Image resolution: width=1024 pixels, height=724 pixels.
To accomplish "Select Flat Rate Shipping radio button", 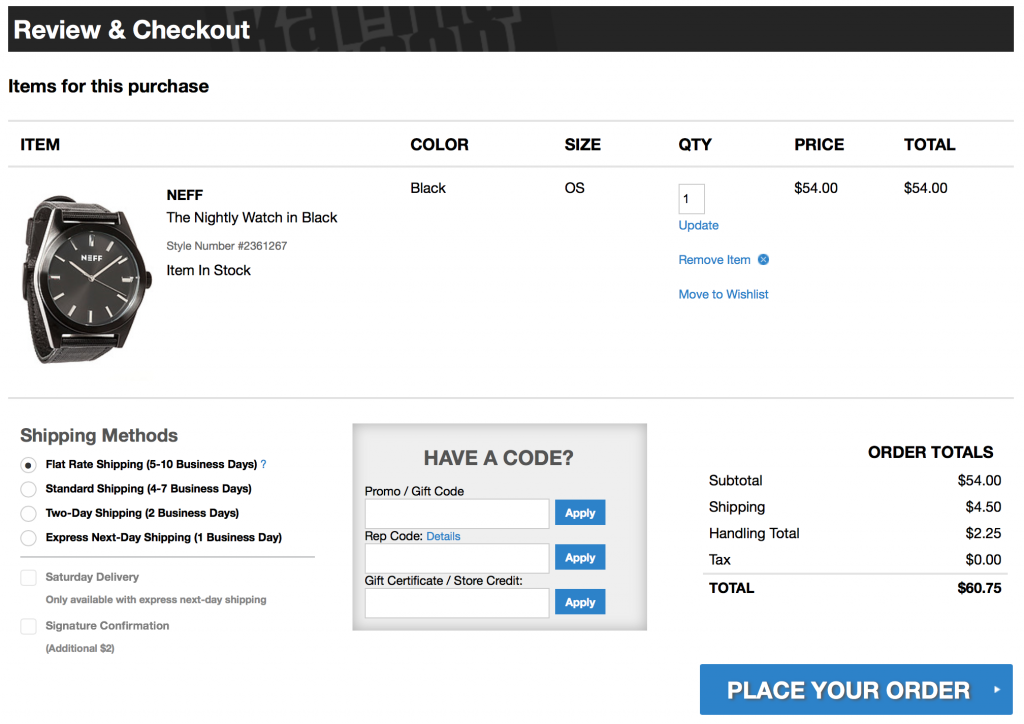I will click(x=28, y=465).
